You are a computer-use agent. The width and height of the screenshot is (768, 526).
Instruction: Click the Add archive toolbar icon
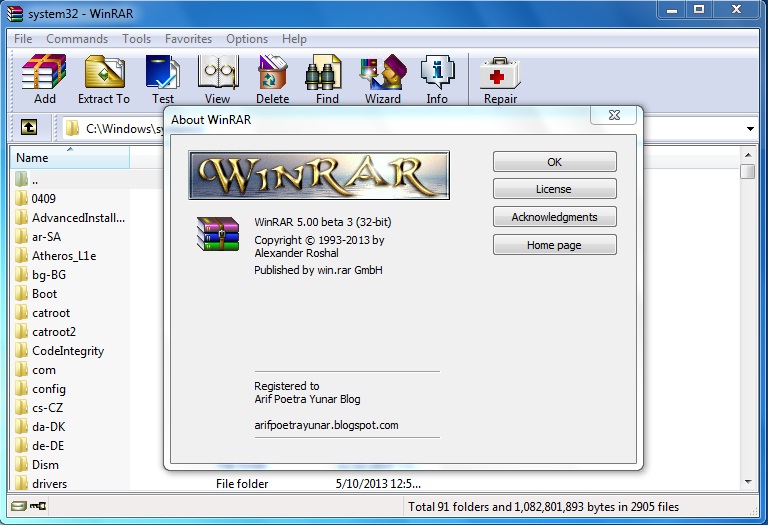coord(44,78)
